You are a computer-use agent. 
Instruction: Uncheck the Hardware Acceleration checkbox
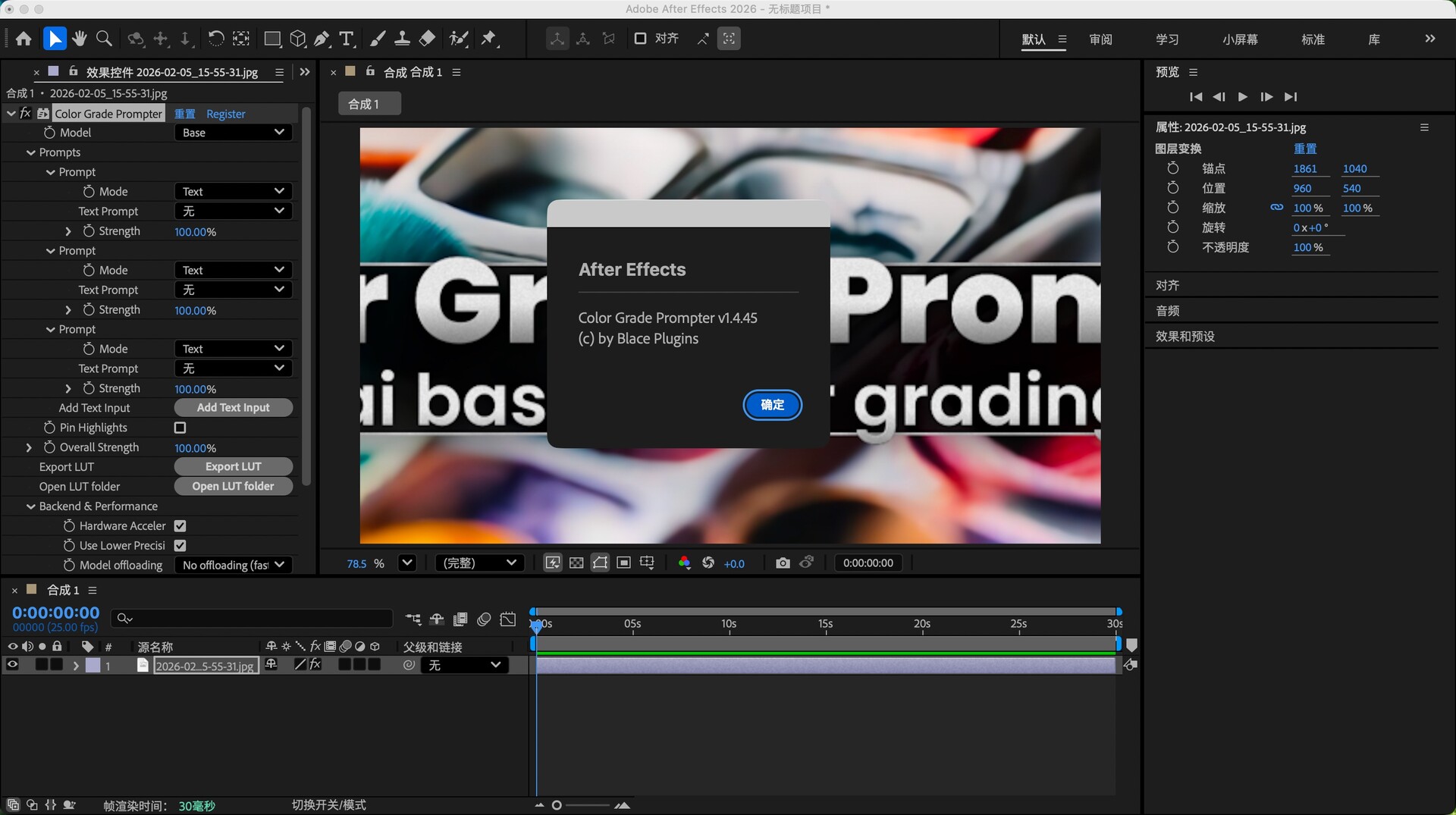tap(180, 525)
